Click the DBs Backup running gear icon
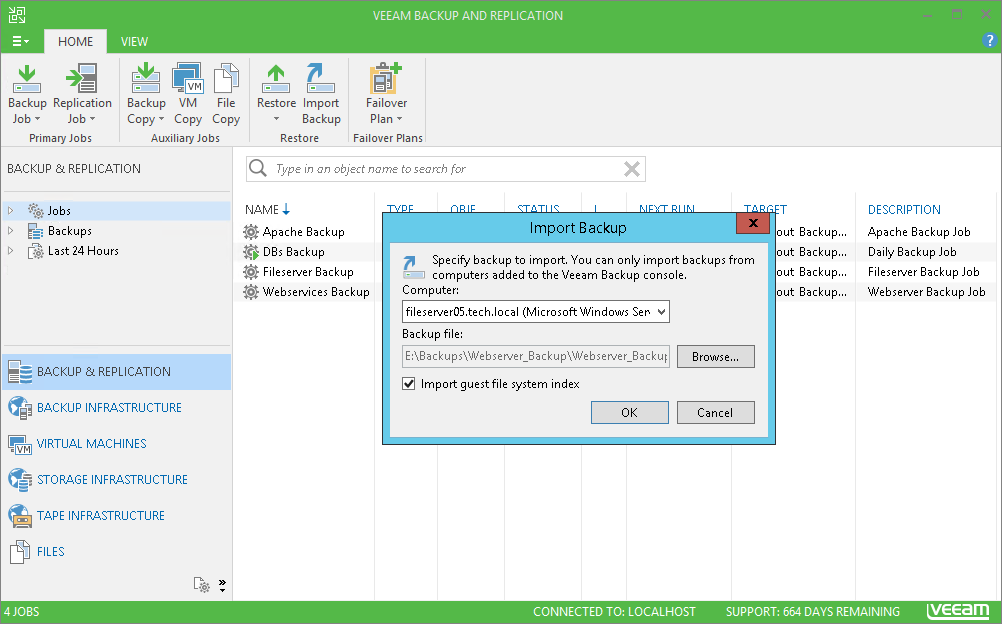Viewport: 1002px width, 624px height. [x=251, y=252]
